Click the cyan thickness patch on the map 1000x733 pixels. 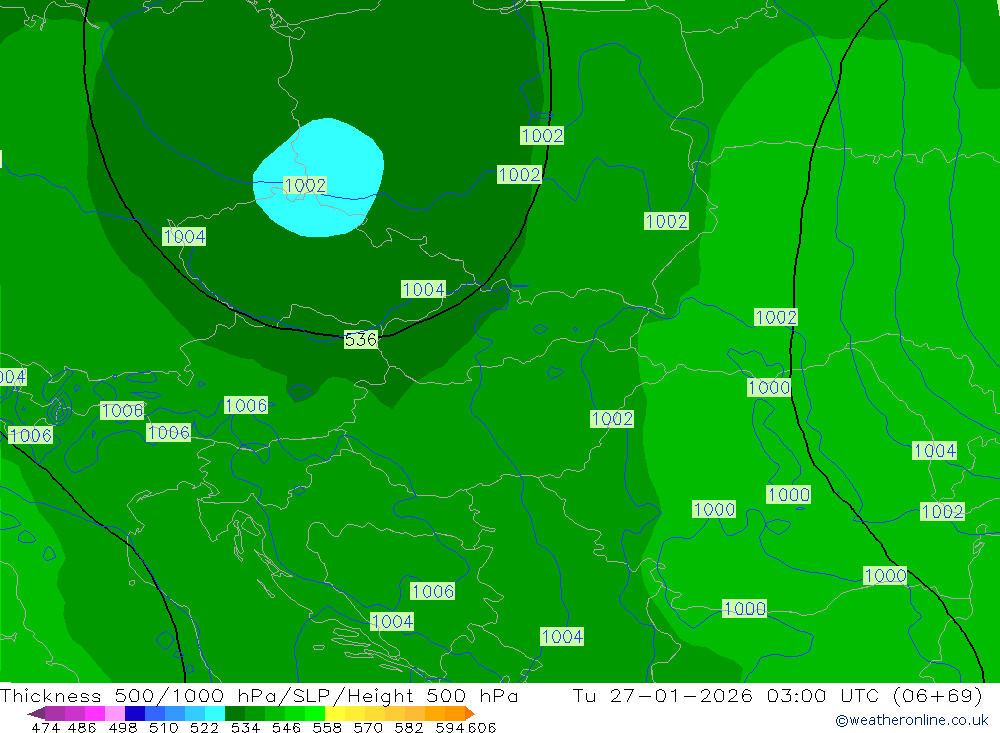click(319, 177)
